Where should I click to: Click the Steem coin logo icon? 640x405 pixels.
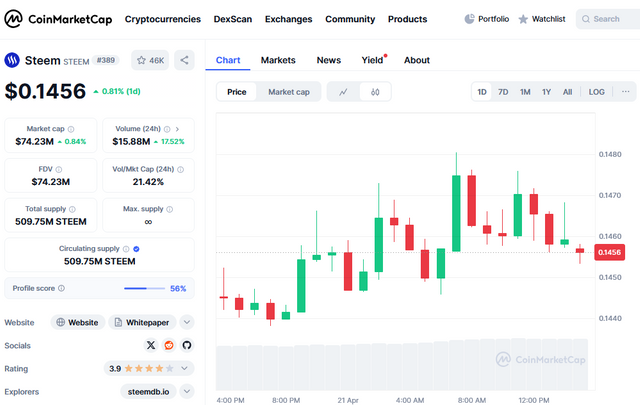12,60
